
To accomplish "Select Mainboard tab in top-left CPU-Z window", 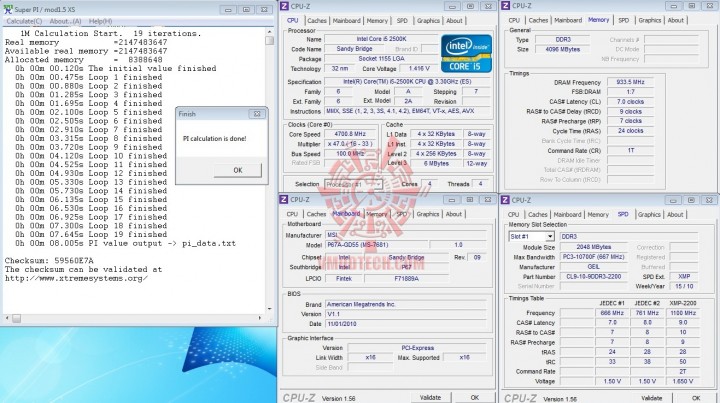I will (x=347, y=21).
